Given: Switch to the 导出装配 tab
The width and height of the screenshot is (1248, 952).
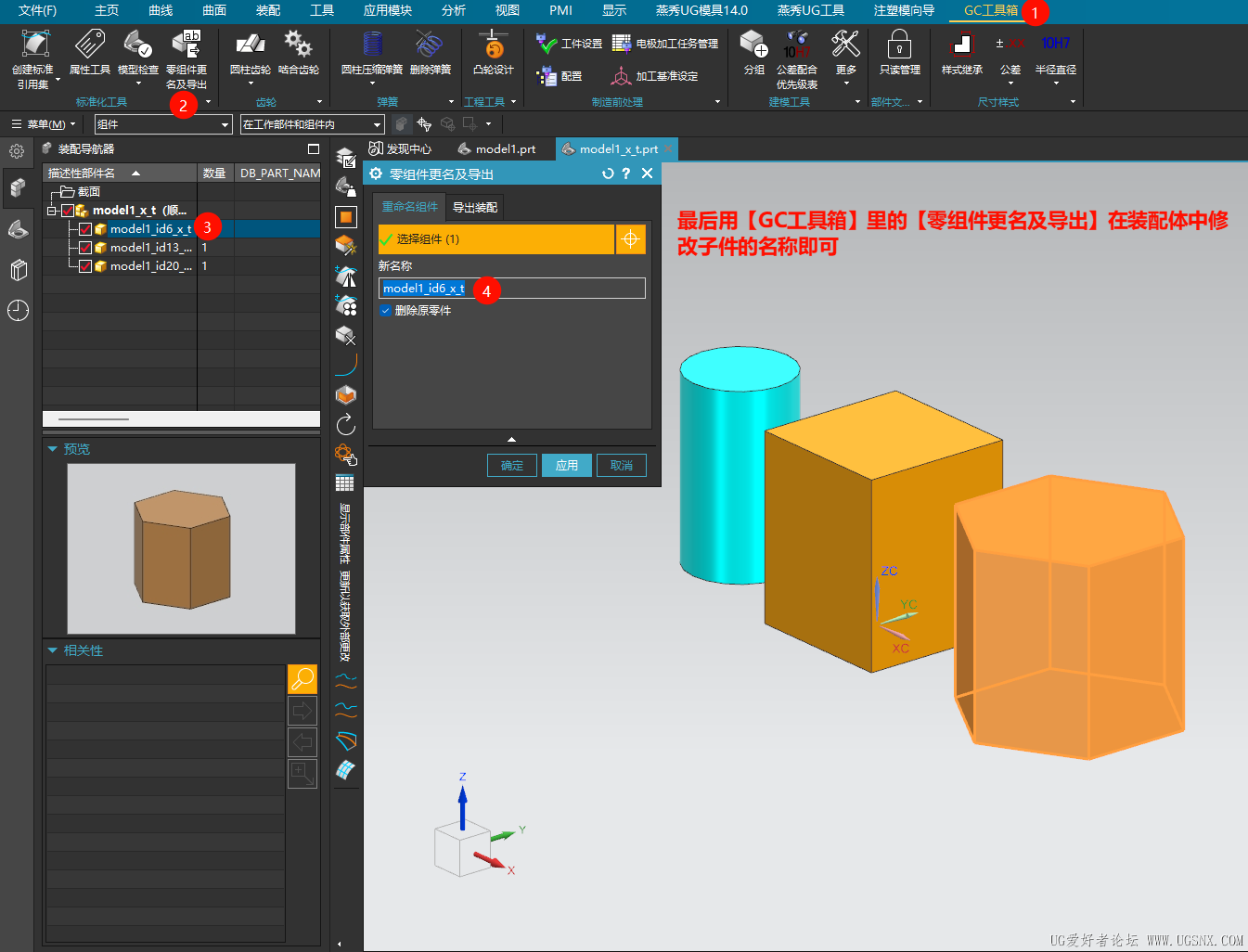Looking at the screenshot, I should point(475,208).
